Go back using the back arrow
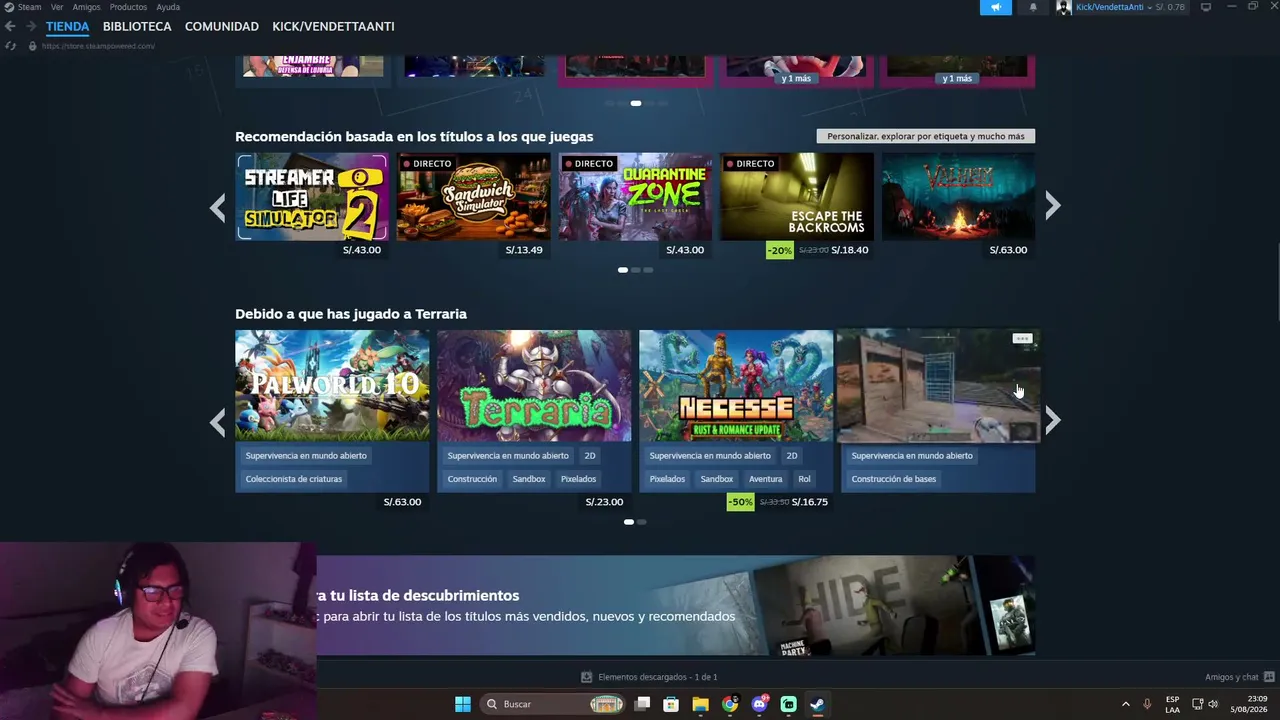 pyautogui.click(x=10, y=27)
